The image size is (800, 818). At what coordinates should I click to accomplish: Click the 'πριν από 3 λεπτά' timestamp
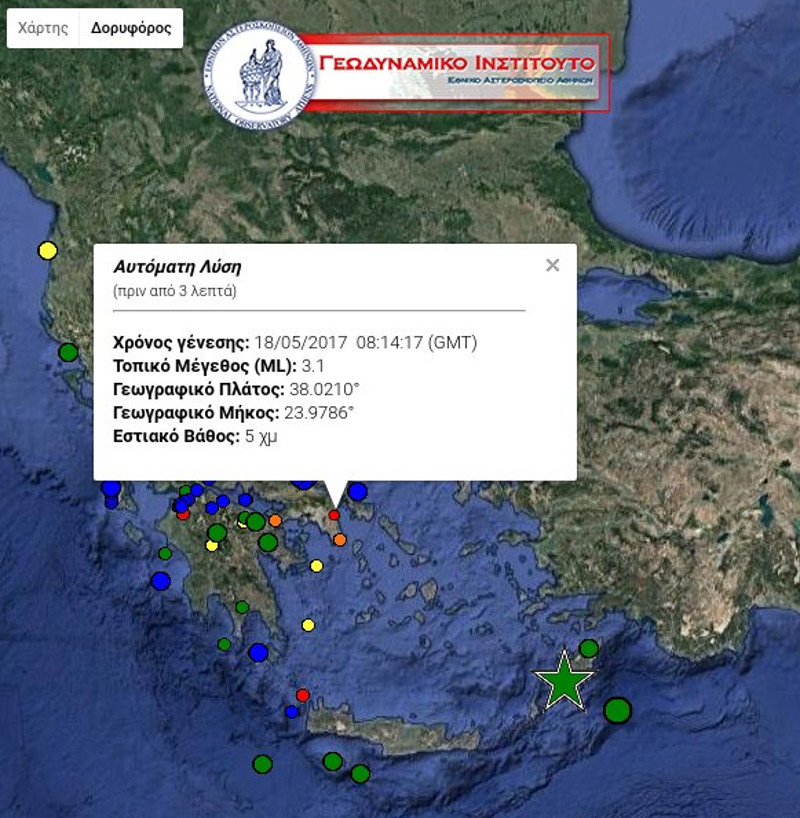click(175, 291)
